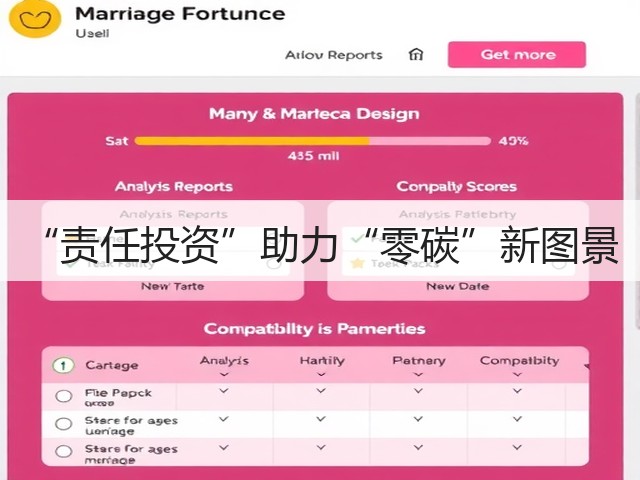Viewport: 640px width, 480px height.
Task: Open Analysis chevron in Fte Papck row
Action: [224, 391]
